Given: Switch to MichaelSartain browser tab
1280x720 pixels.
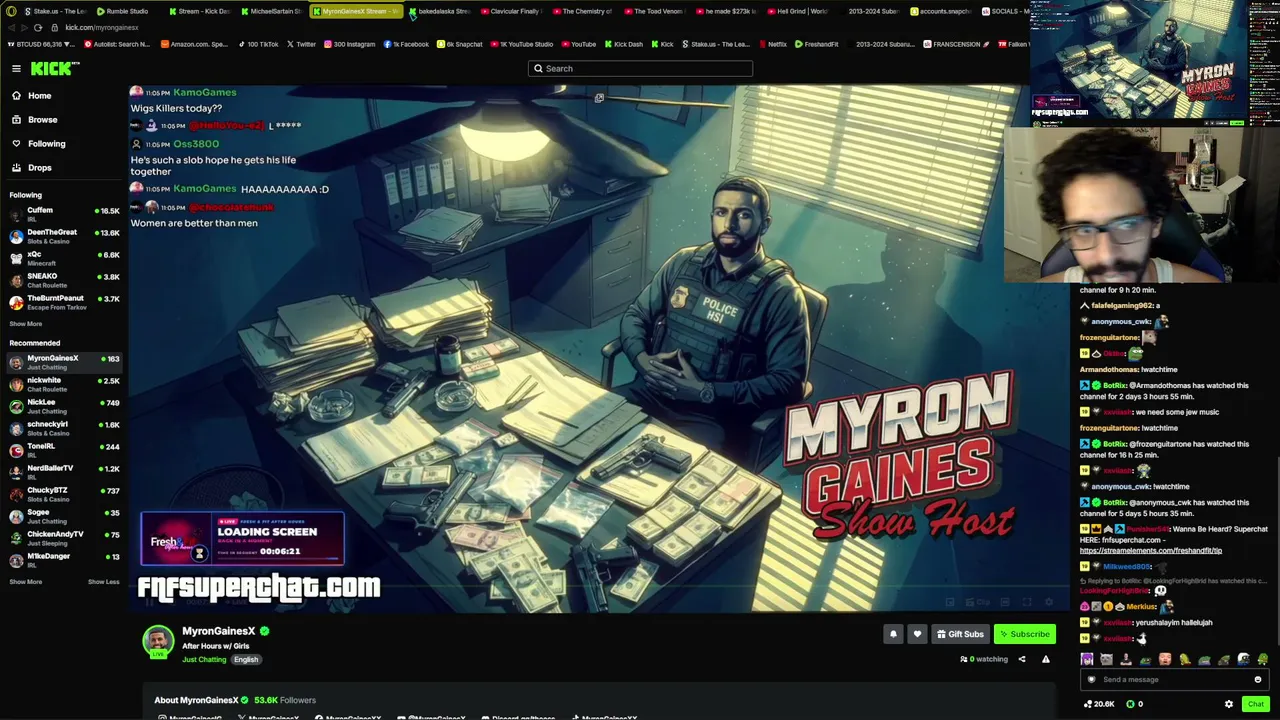Looking at the screenshot, I should [271, 11].
